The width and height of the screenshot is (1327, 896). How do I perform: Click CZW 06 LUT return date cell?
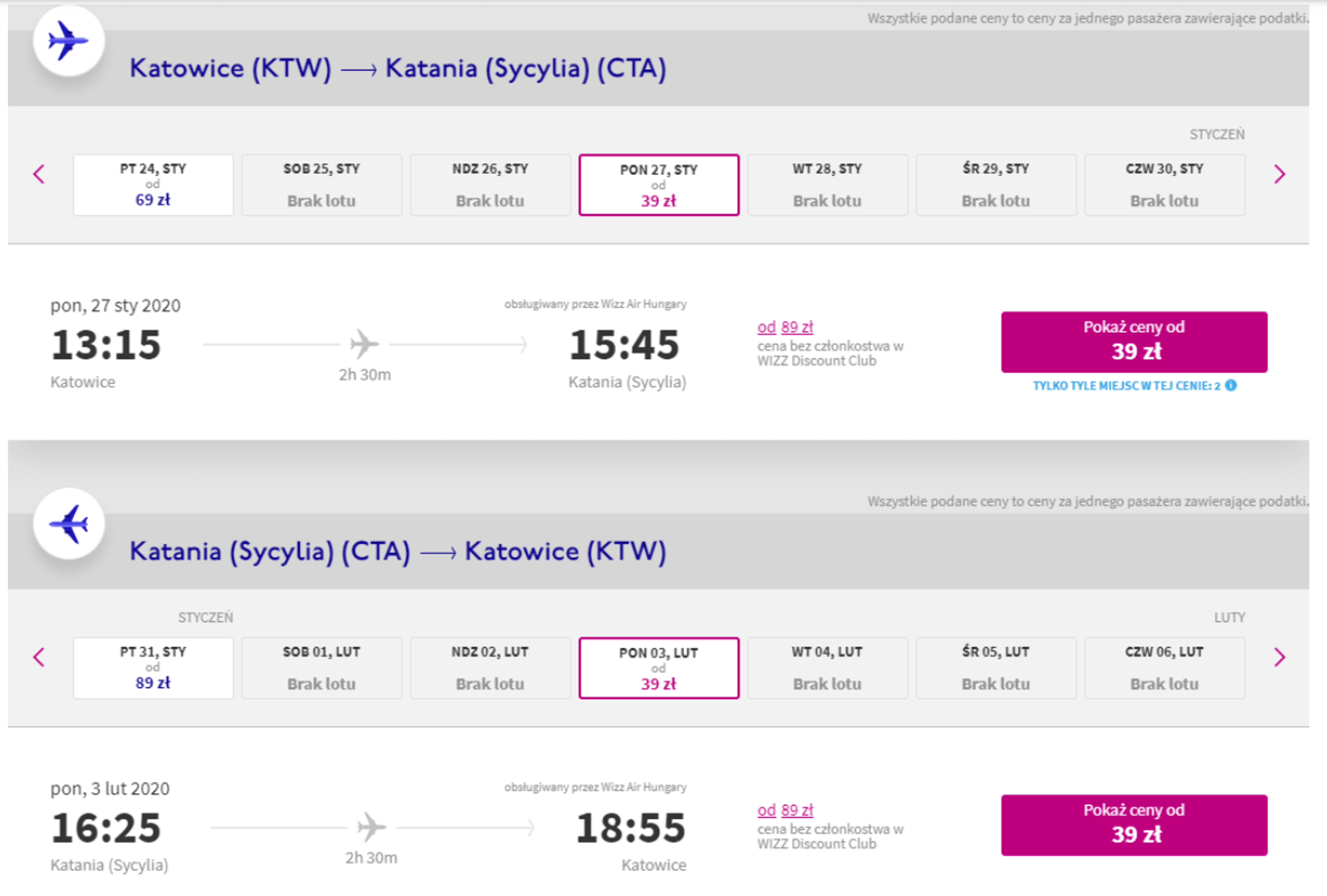coord(1164,668)
